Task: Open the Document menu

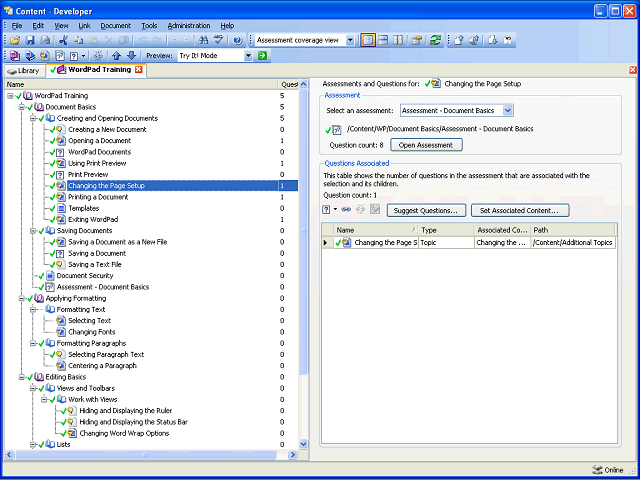Action: pyautogui.click(x=116, y=26)
